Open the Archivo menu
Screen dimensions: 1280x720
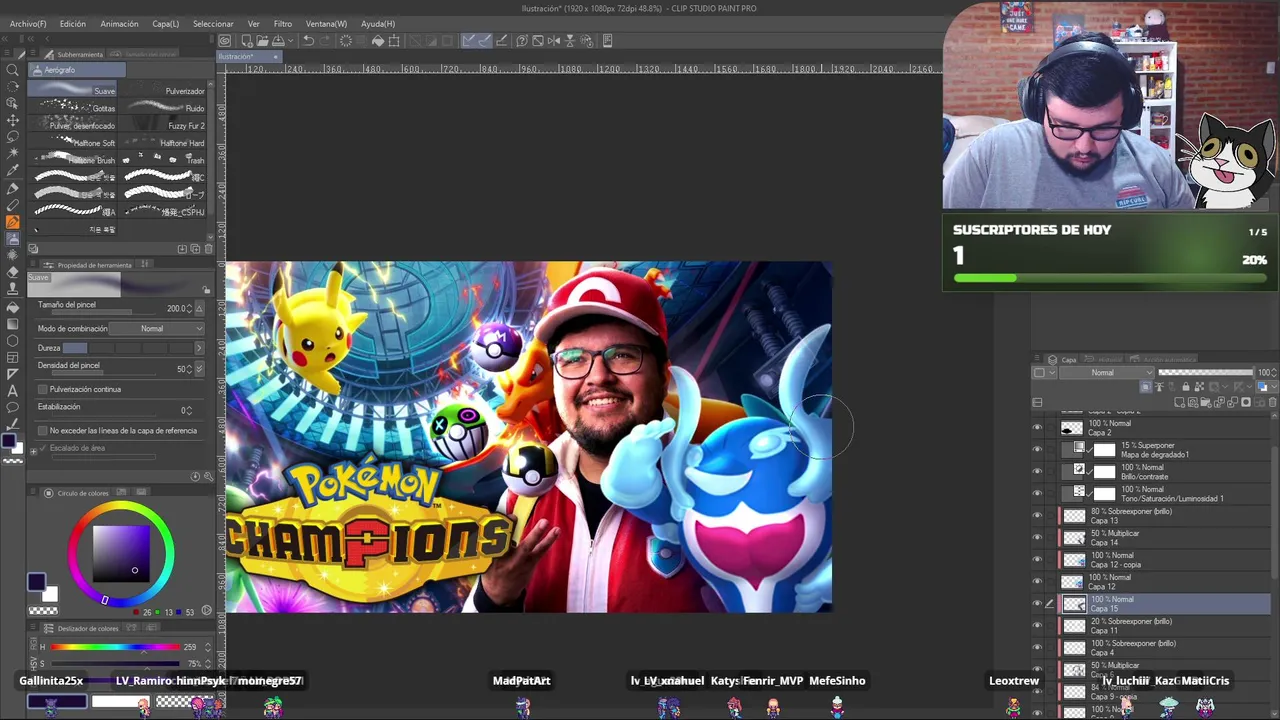pyautogui.click(x=27, y=24)
